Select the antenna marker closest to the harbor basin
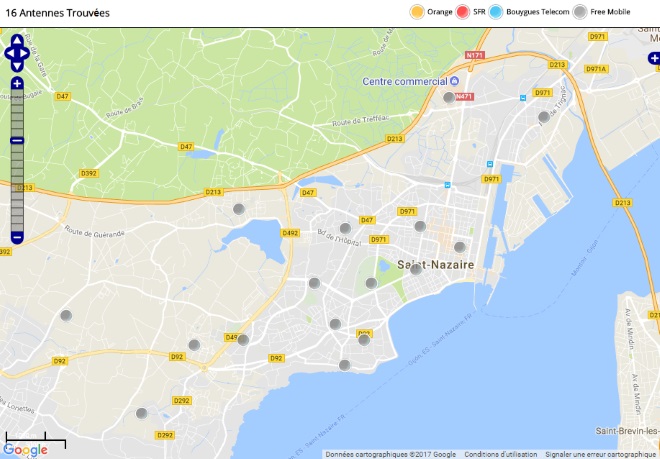 click(x=459, y=247)
